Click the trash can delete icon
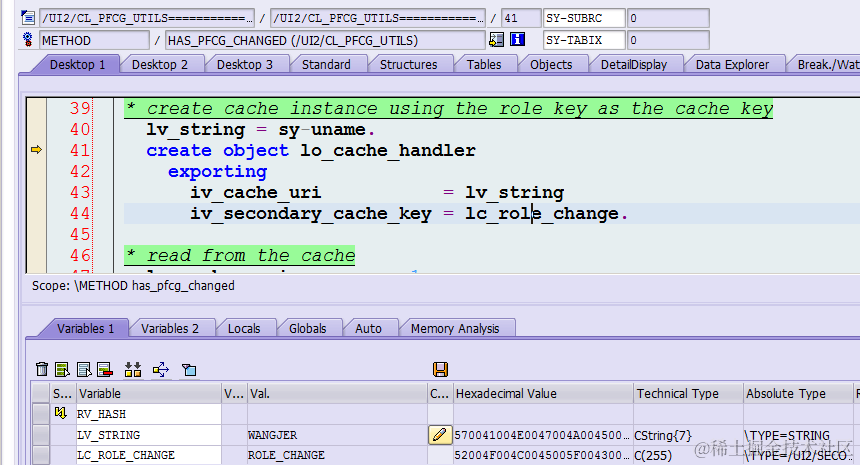The image size is (860, 465). 42,370
